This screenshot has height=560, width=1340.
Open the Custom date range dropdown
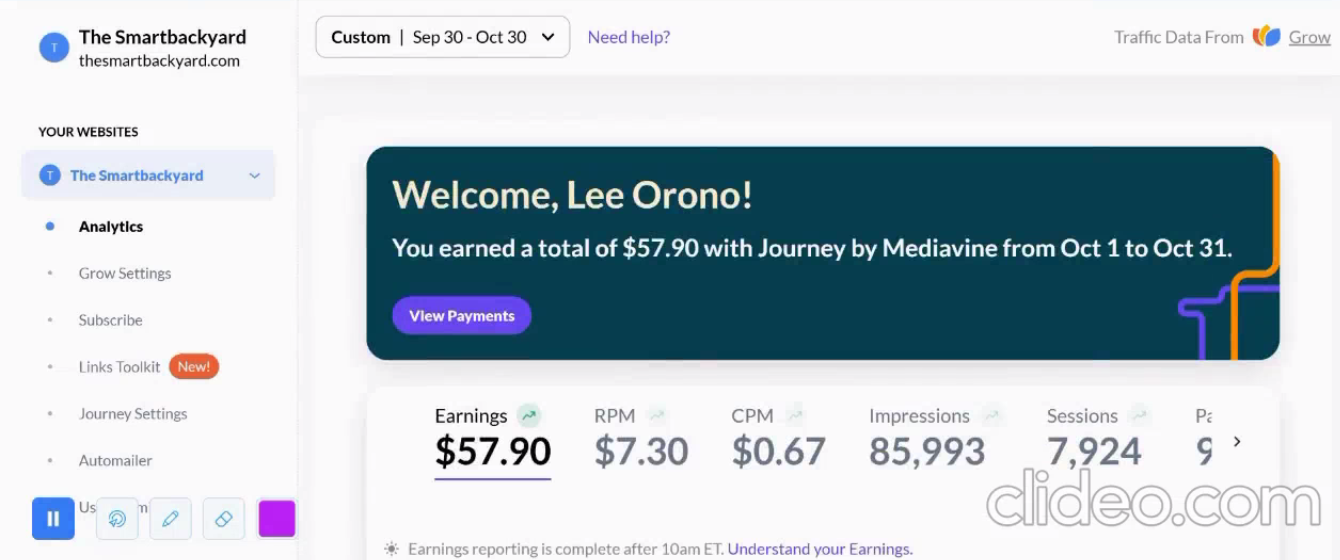(x=443, y=37)
